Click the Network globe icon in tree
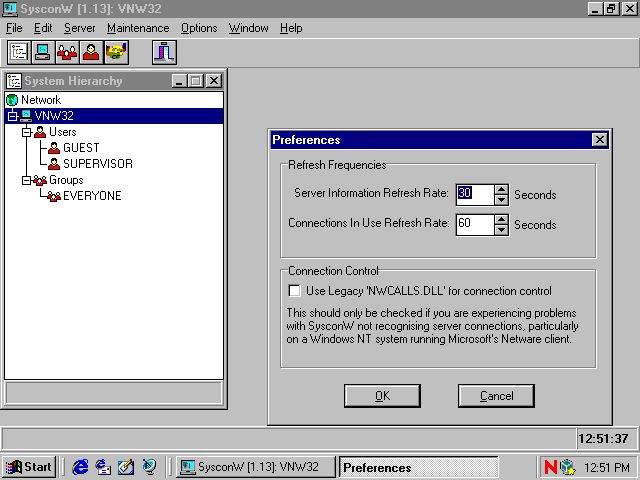 12,100
